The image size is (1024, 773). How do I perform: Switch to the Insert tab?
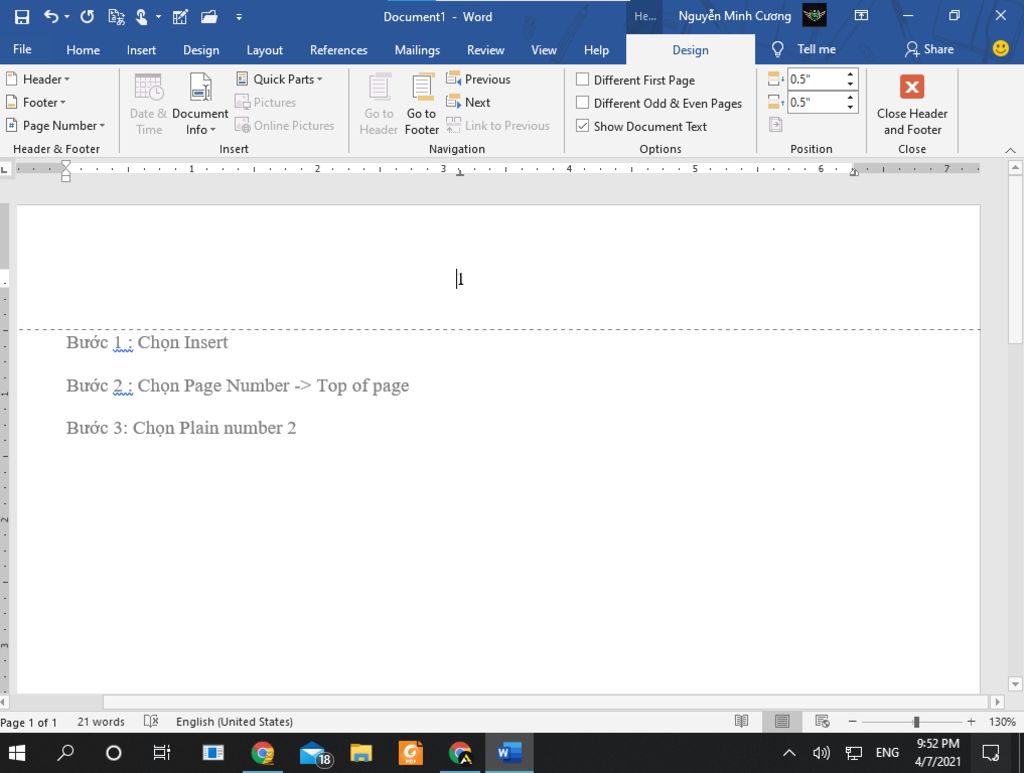[x=141, y=50]
